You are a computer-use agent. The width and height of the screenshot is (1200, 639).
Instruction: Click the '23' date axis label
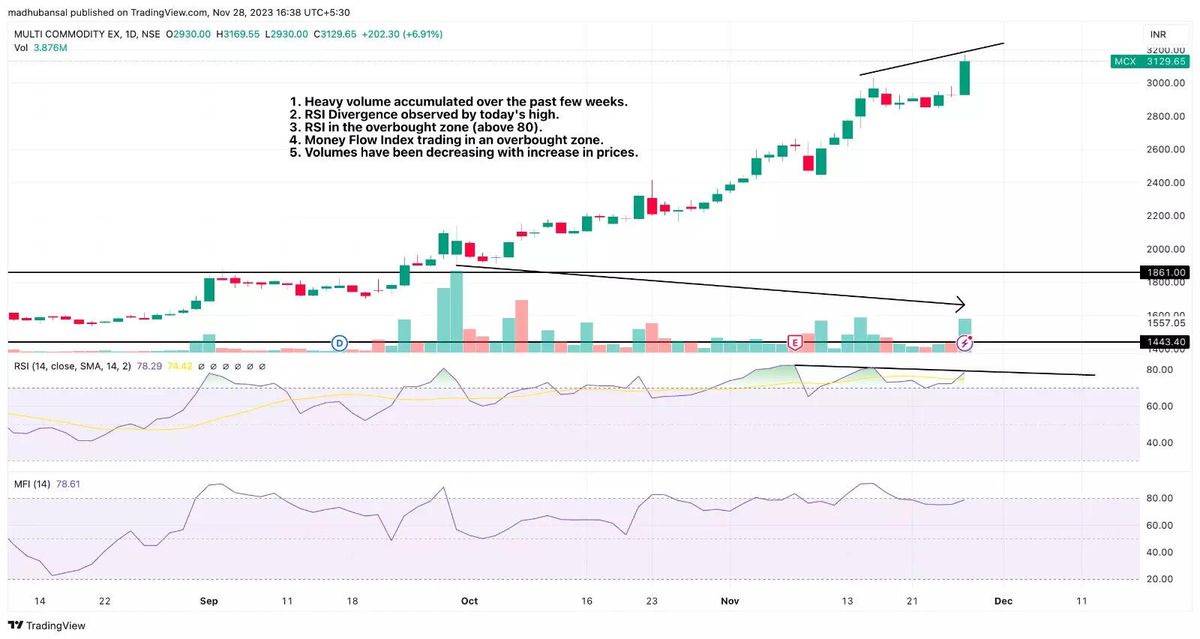[652, 601]
